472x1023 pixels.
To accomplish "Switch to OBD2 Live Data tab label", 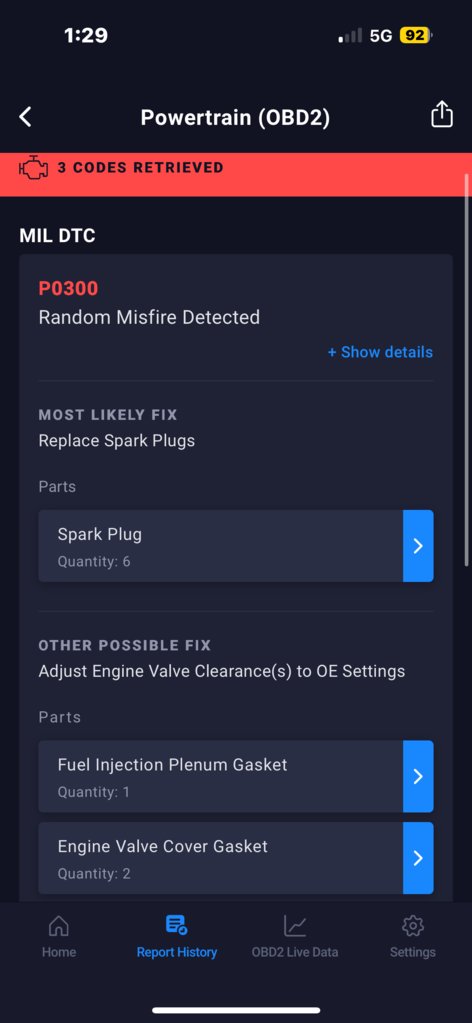I will (295, 952).
